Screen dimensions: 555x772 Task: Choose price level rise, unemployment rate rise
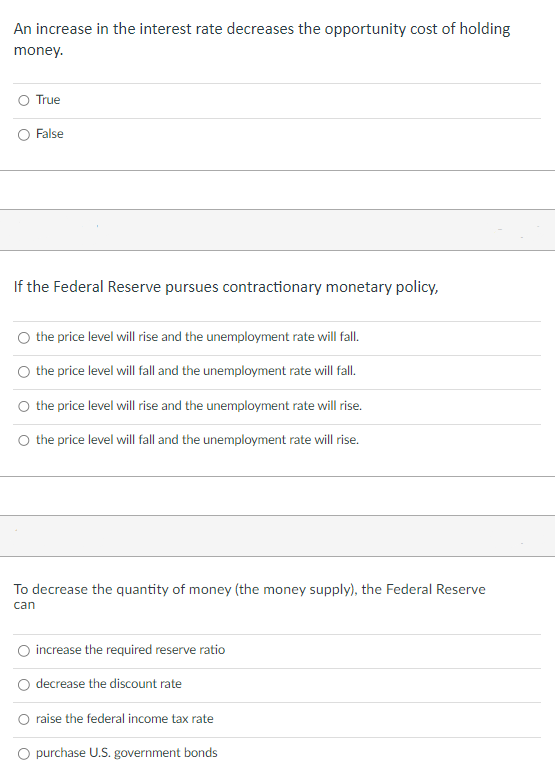[x=24, y=407]
